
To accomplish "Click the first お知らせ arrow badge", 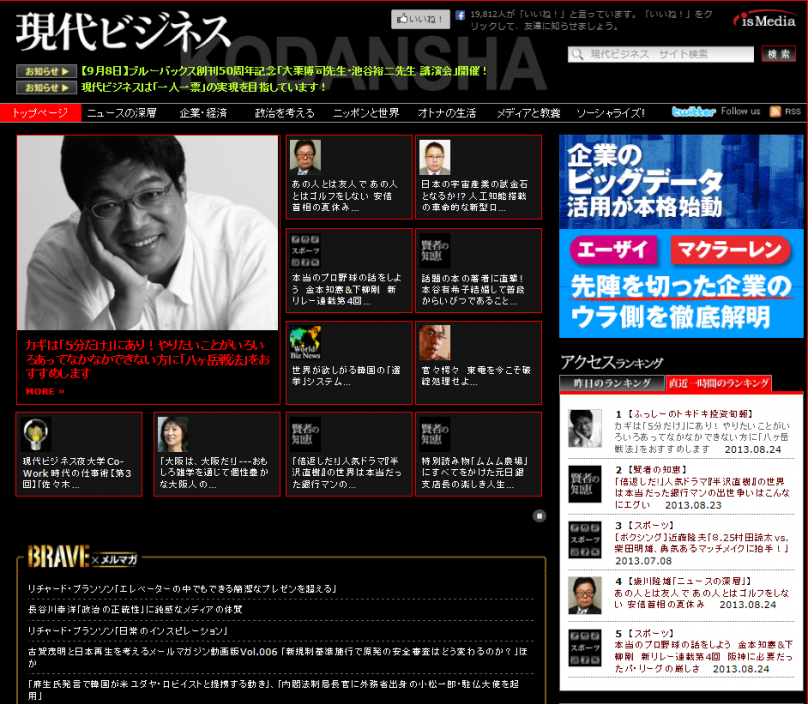I will (x=46, y=71).
